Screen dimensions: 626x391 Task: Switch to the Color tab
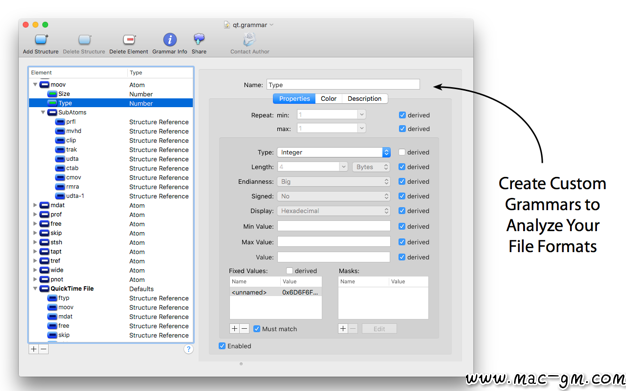coord(329,98)
